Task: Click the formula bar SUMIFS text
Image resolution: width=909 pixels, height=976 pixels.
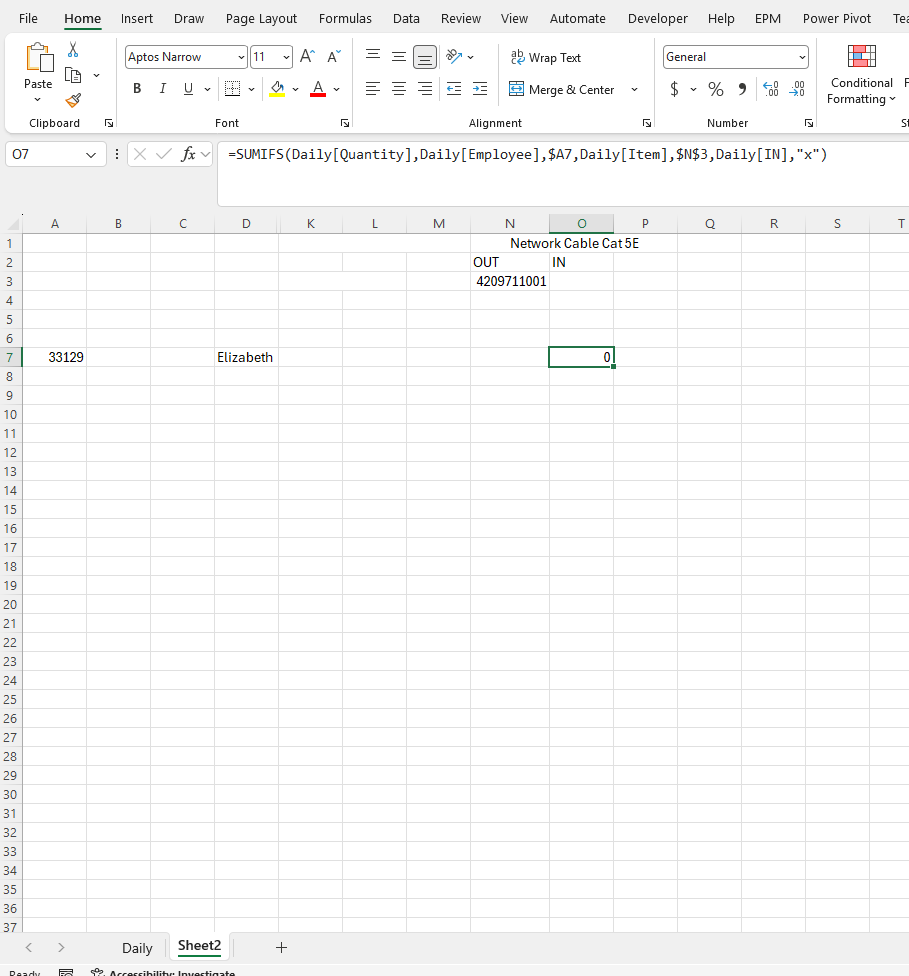Action: click(527, 154)
